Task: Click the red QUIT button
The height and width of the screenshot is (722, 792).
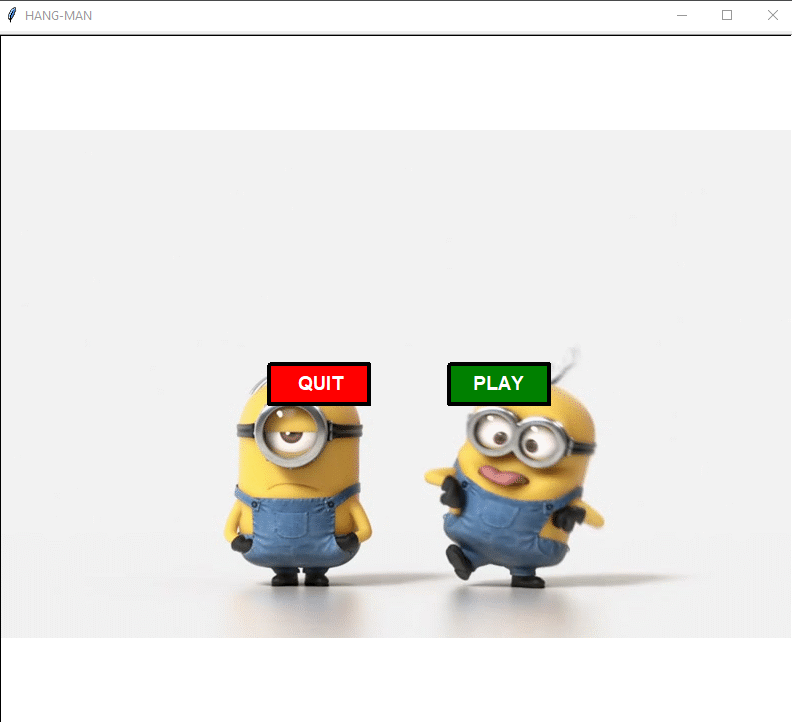Action: tap(319, 383)
